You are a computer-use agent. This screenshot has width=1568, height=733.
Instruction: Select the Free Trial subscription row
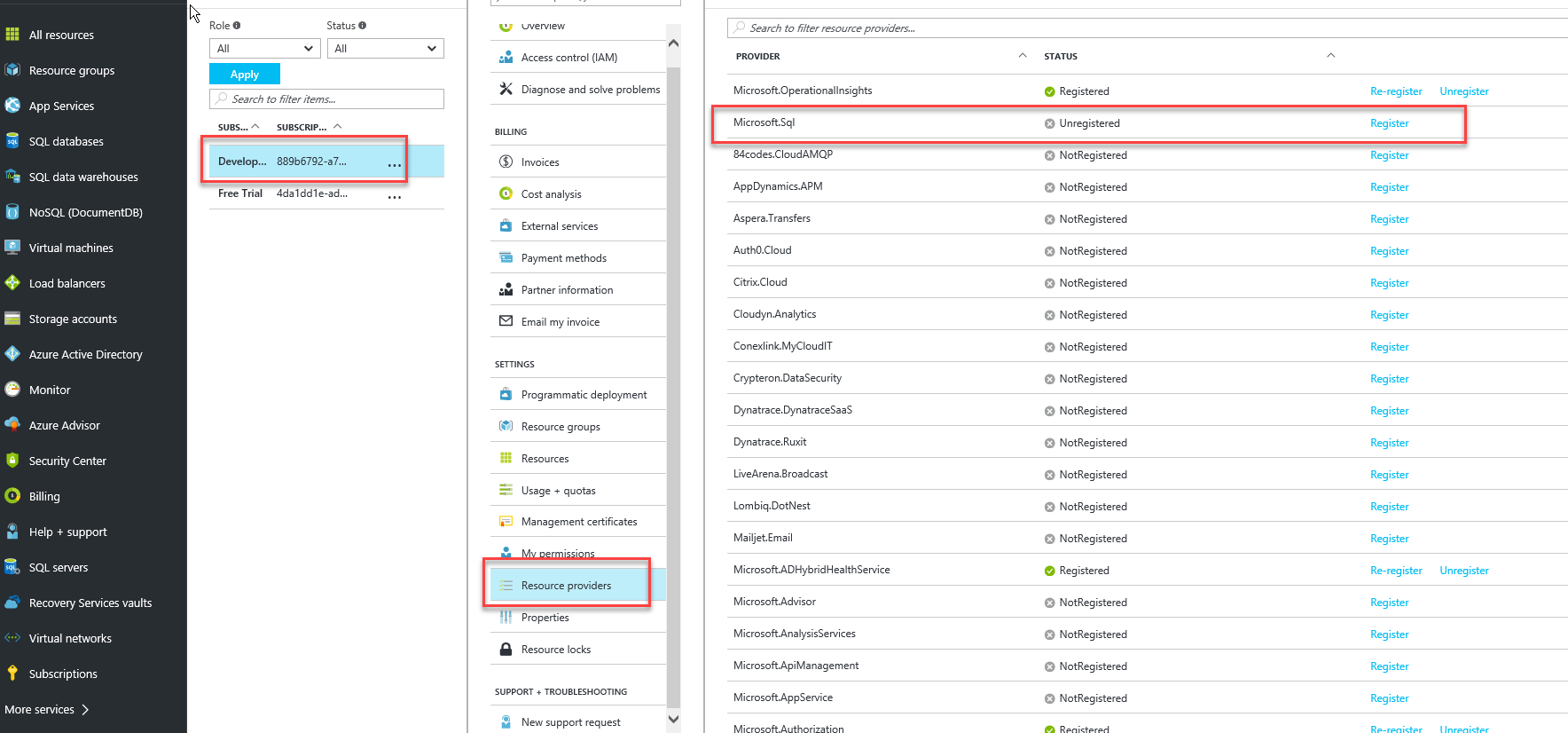coord(326,193)
